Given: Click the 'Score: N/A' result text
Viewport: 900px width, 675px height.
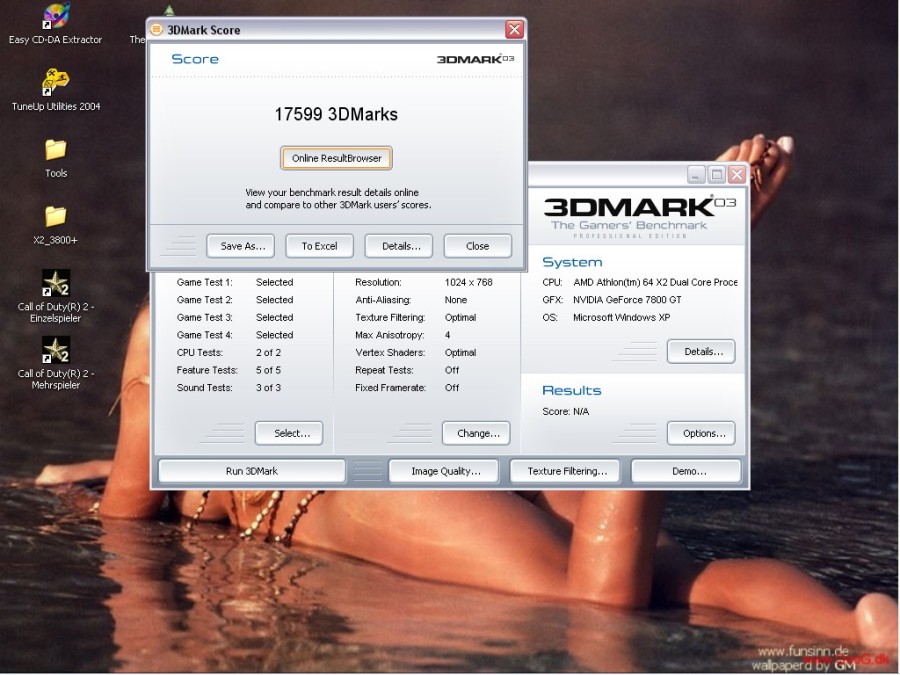Looking at the screenshot, I should click(x=565, y=412).
